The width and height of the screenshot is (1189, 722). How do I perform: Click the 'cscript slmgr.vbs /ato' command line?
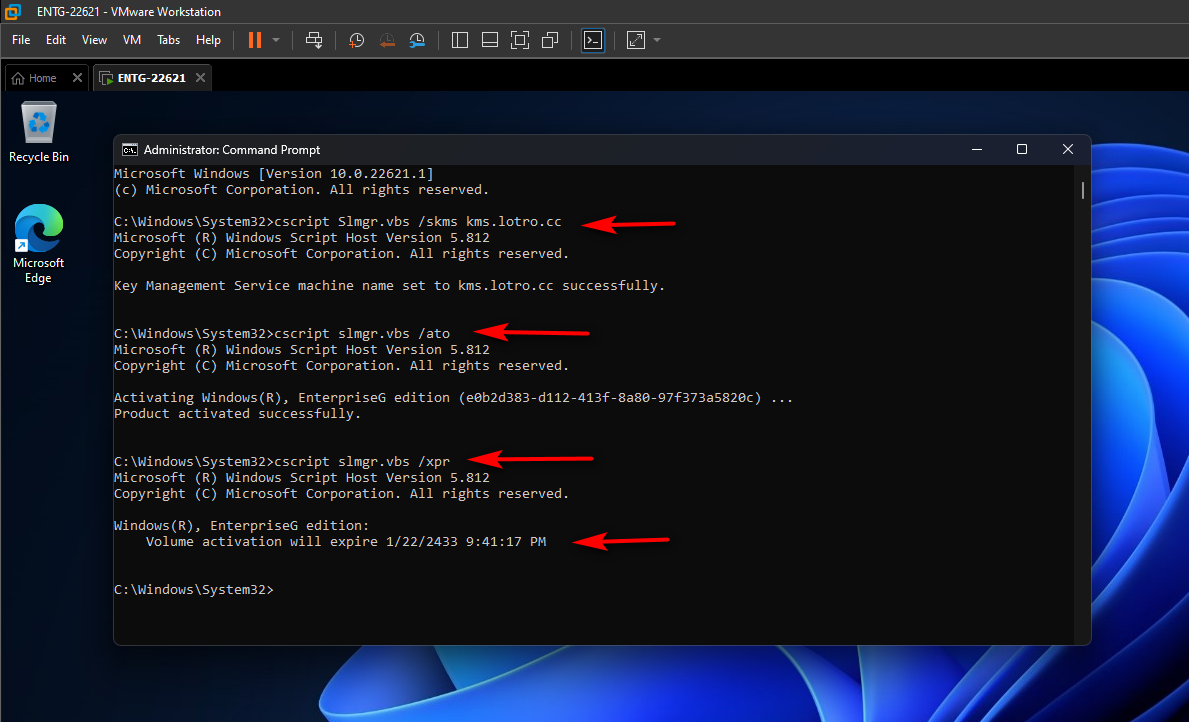281,334
